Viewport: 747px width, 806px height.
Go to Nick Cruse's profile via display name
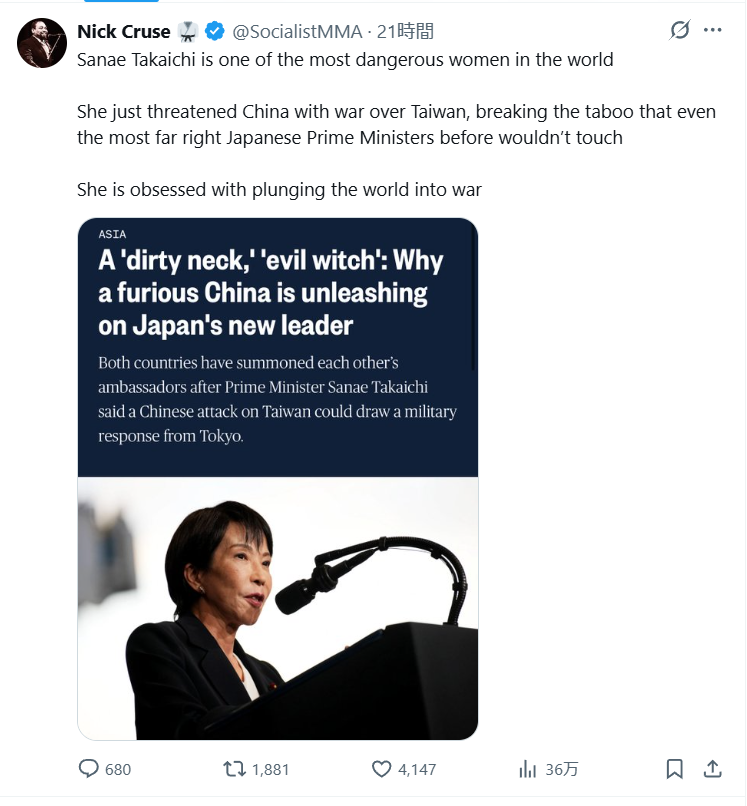coord(123,31)
